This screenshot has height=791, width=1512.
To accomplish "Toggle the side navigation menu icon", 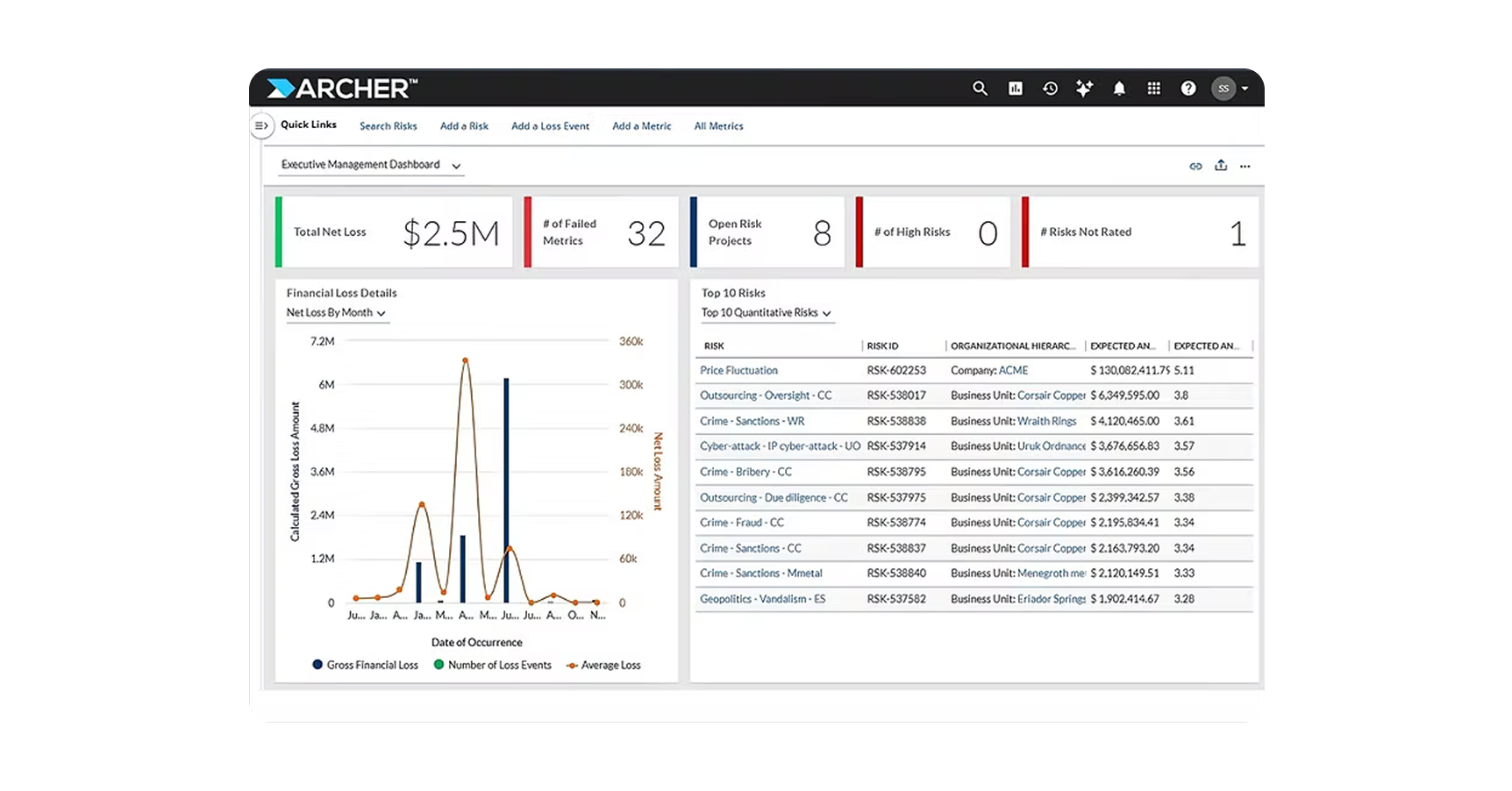I will tap(261, 125).
